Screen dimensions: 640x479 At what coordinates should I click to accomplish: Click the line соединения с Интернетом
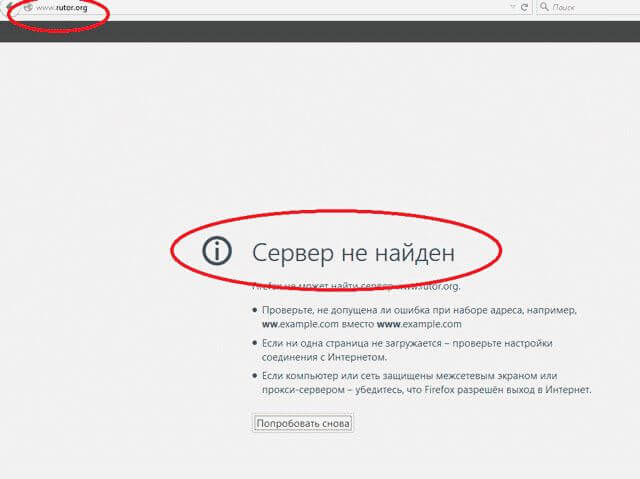(x=324, y=357)
